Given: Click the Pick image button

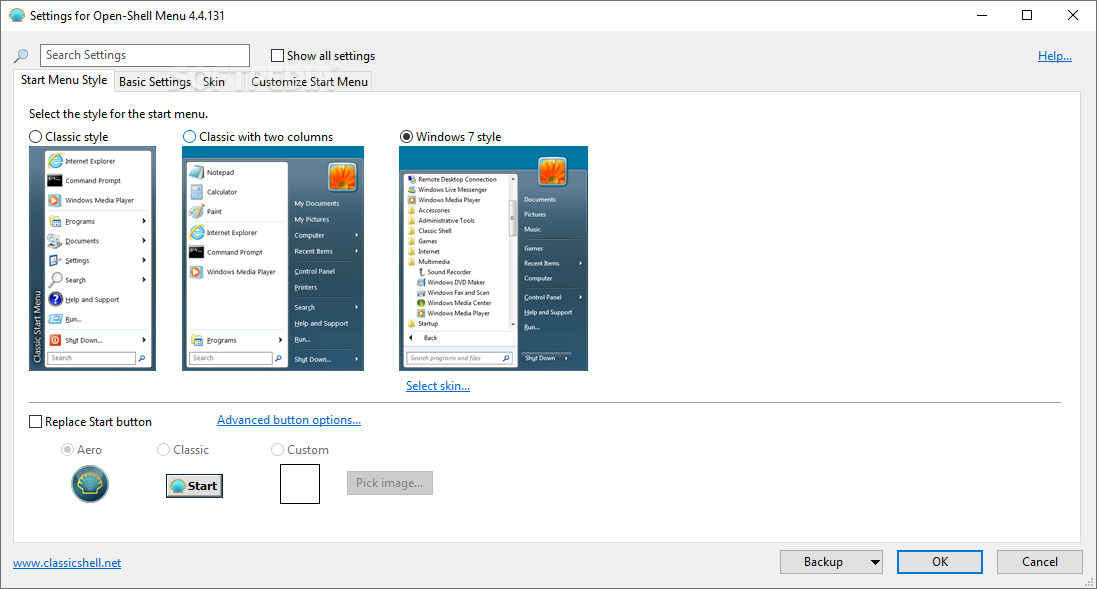Looking at the screenshot, I should click(389, 483).
